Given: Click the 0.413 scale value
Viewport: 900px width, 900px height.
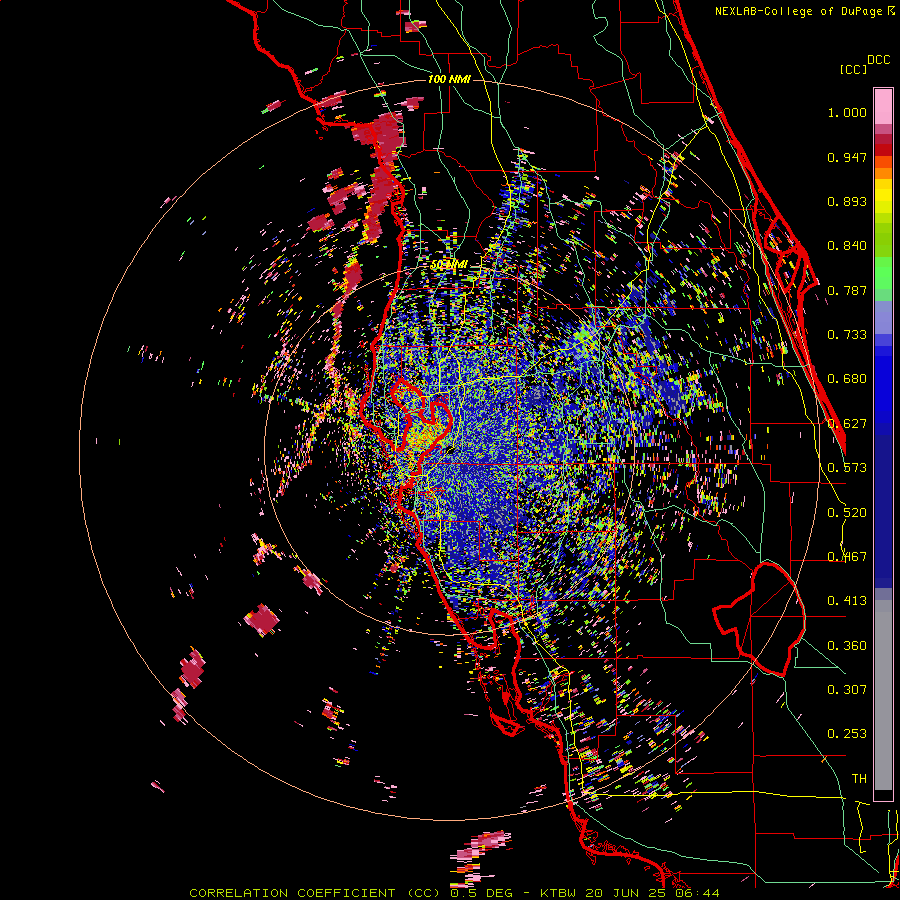Looking at the screenshot, I should coord(847,601).
